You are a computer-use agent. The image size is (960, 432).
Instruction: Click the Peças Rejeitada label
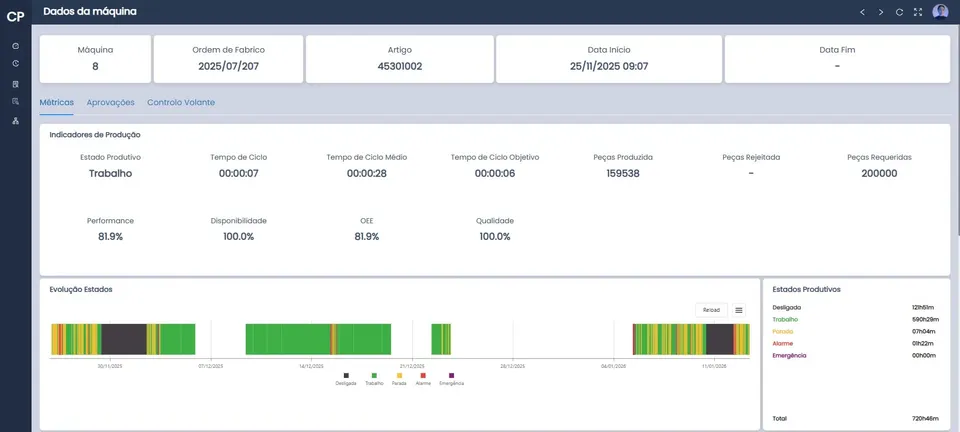coord(751,157)
